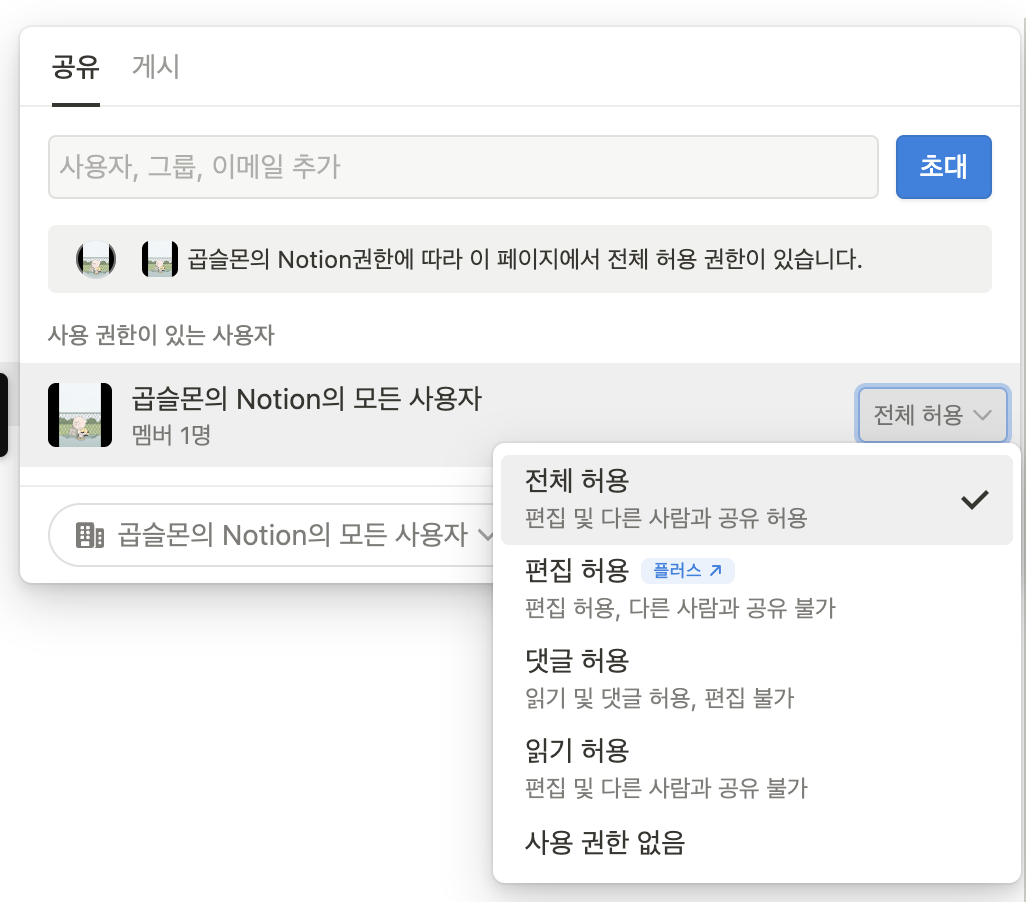
Task: Select the 사용 권한 없음 option
Action: 756,842
